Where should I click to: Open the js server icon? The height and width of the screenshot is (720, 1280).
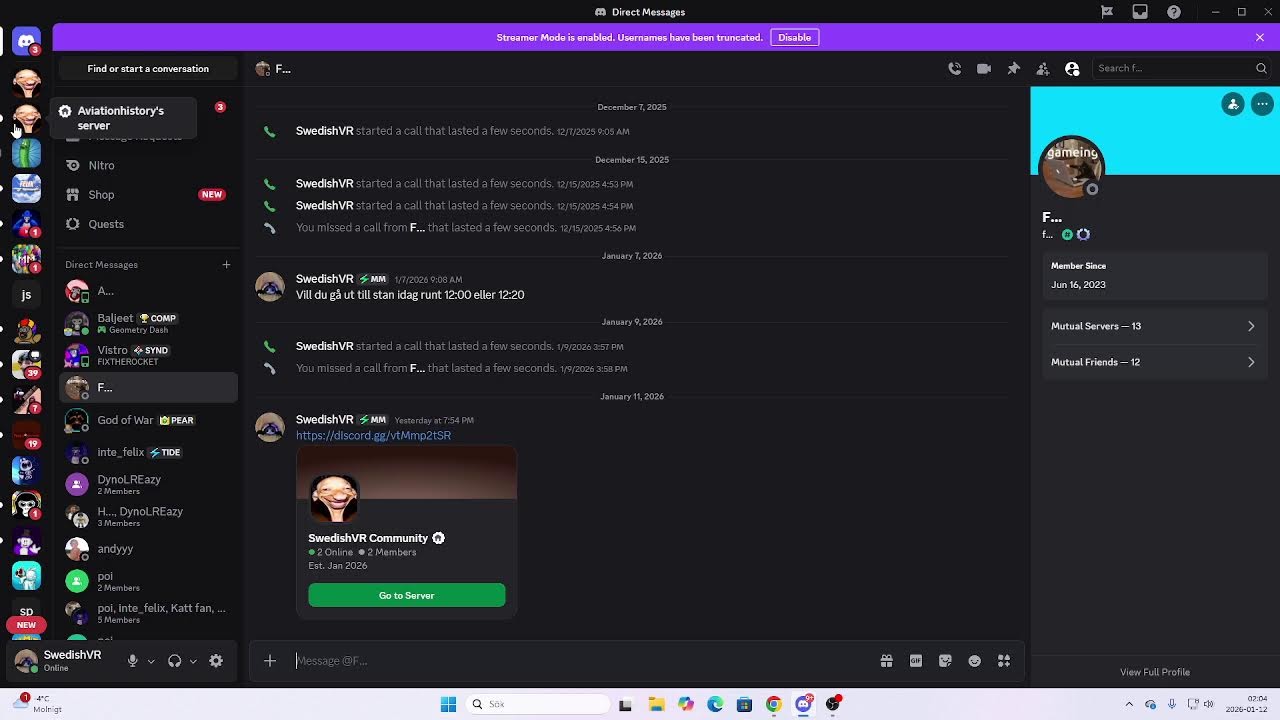(x=26, y=294)
